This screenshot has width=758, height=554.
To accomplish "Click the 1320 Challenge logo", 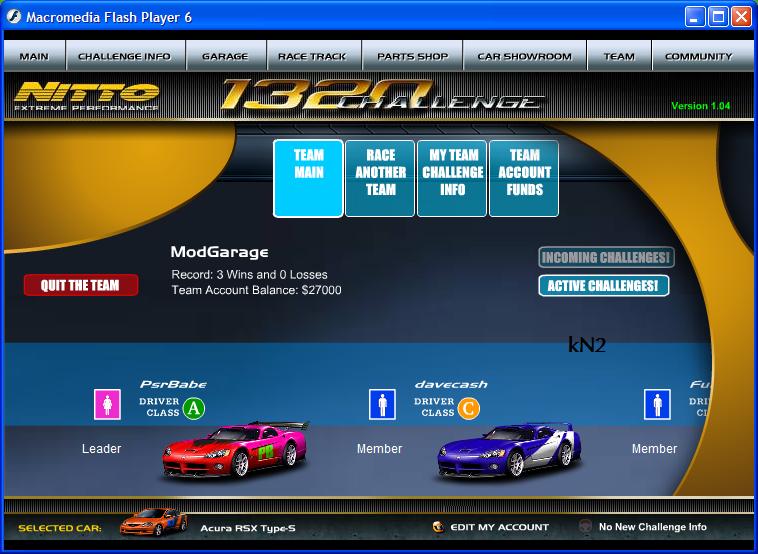I will [382, 95].
